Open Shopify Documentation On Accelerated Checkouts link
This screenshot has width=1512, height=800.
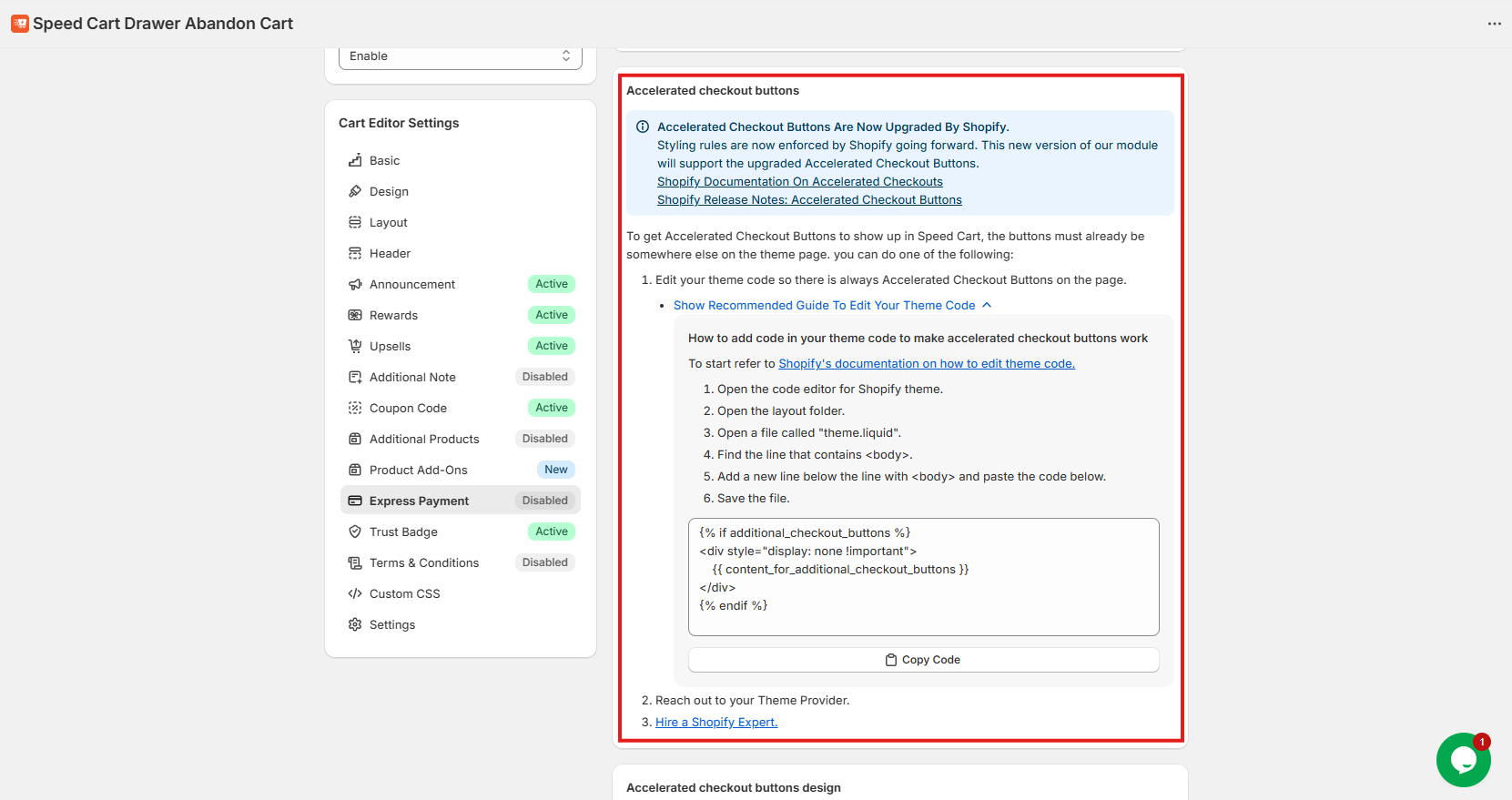pos(799,182)
